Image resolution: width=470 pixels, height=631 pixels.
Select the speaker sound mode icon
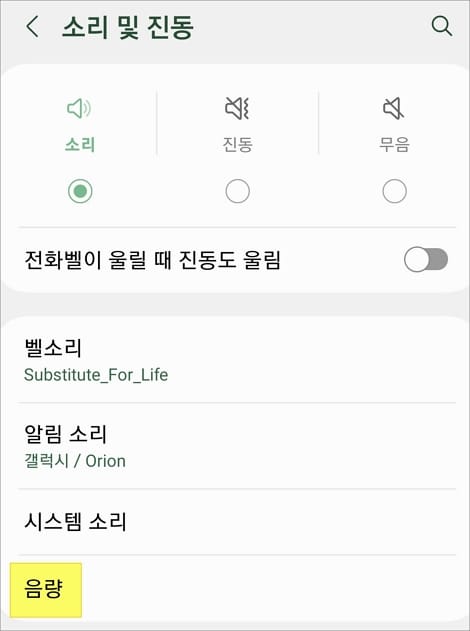point(79,108)
